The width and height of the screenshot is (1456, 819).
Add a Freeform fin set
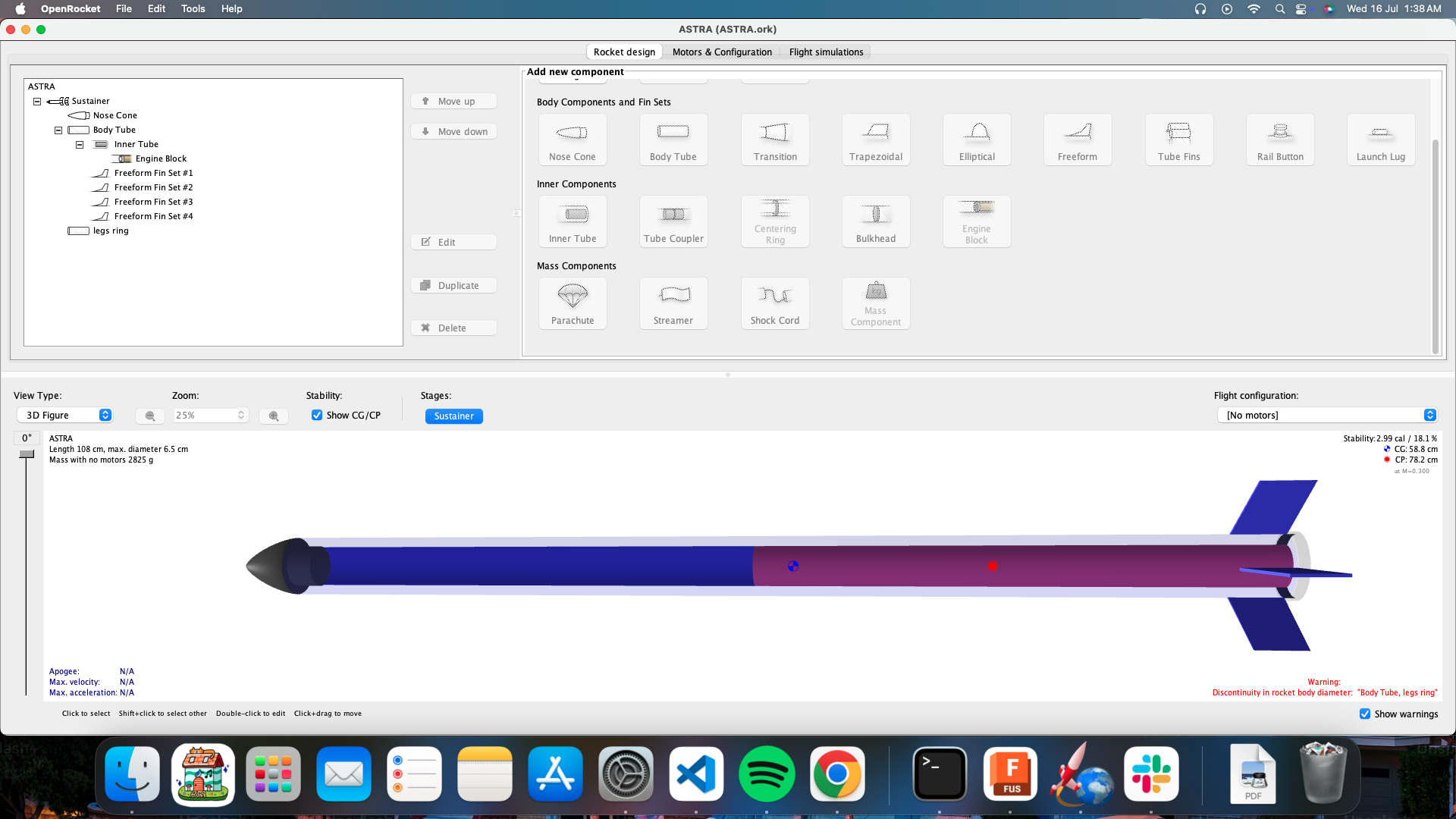(x=1078, y=140)
